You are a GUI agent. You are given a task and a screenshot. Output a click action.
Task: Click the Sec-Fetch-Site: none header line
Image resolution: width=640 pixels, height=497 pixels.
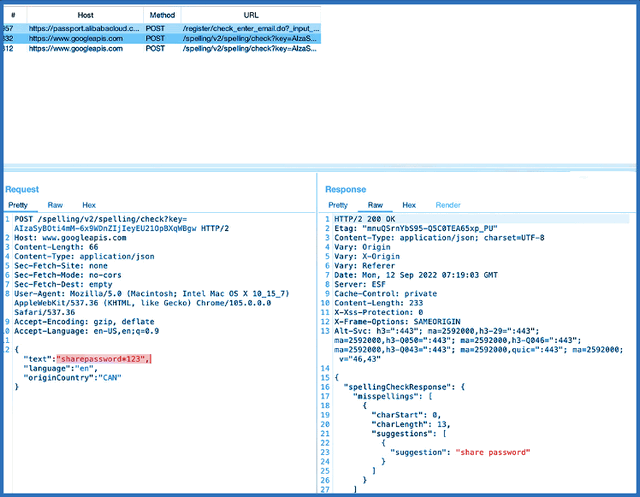[61, 266]
